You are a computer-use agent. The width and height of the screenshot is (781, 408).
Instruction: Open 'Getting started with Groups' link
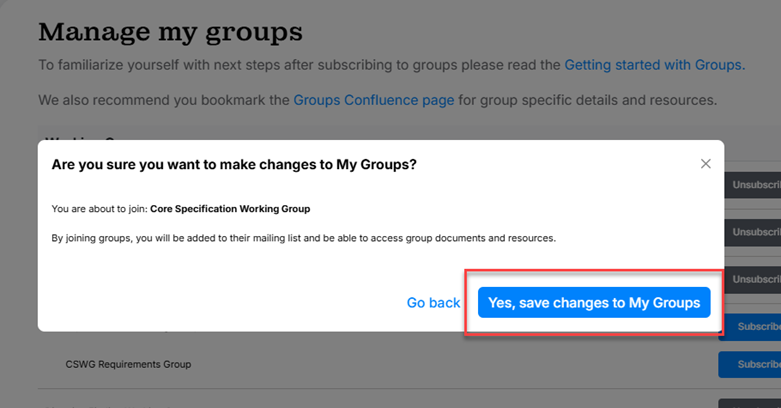coord(654,65)
